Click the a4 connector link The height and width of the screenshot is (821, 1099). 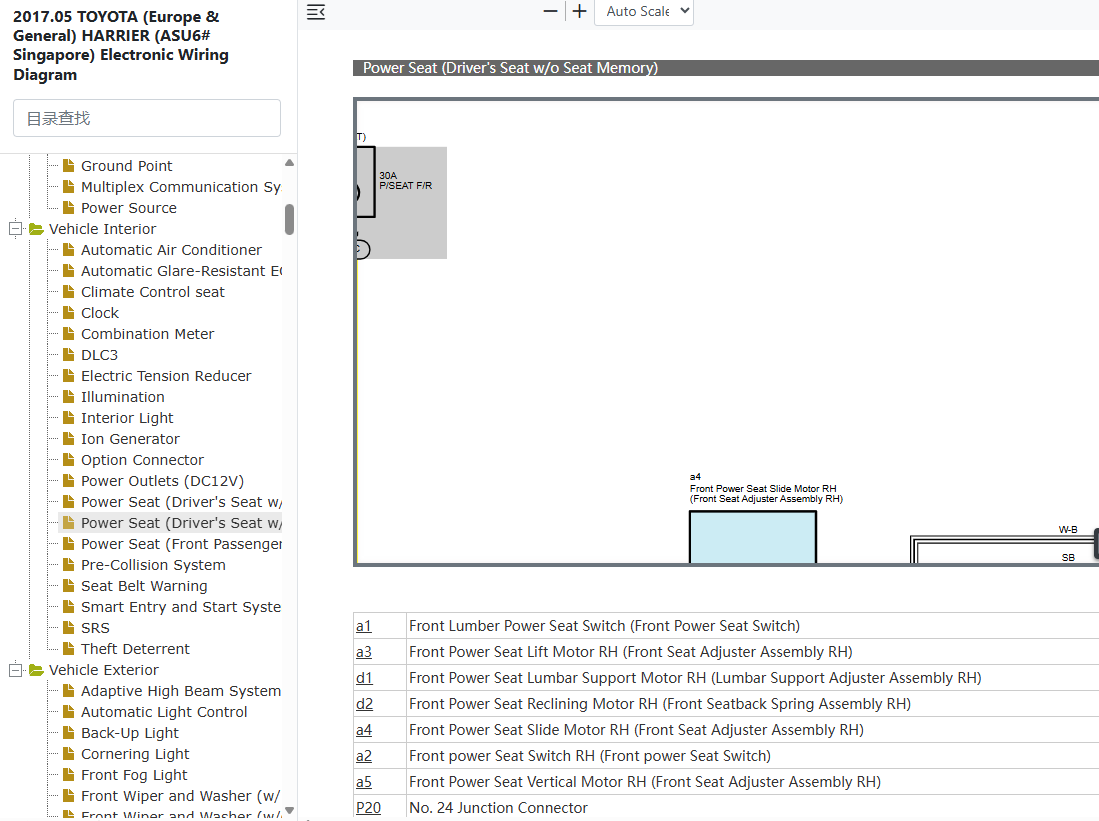(364, 730)
